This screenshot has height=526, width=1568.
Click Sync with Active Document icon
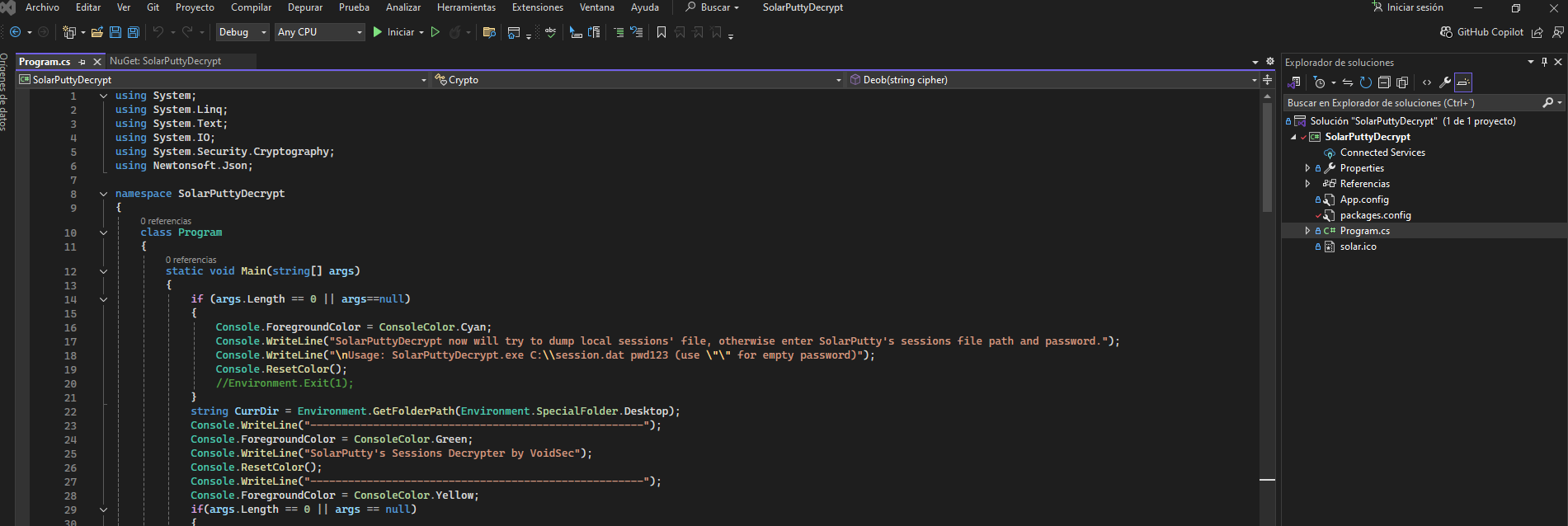pyautogui.click(x=1347, y=82)
